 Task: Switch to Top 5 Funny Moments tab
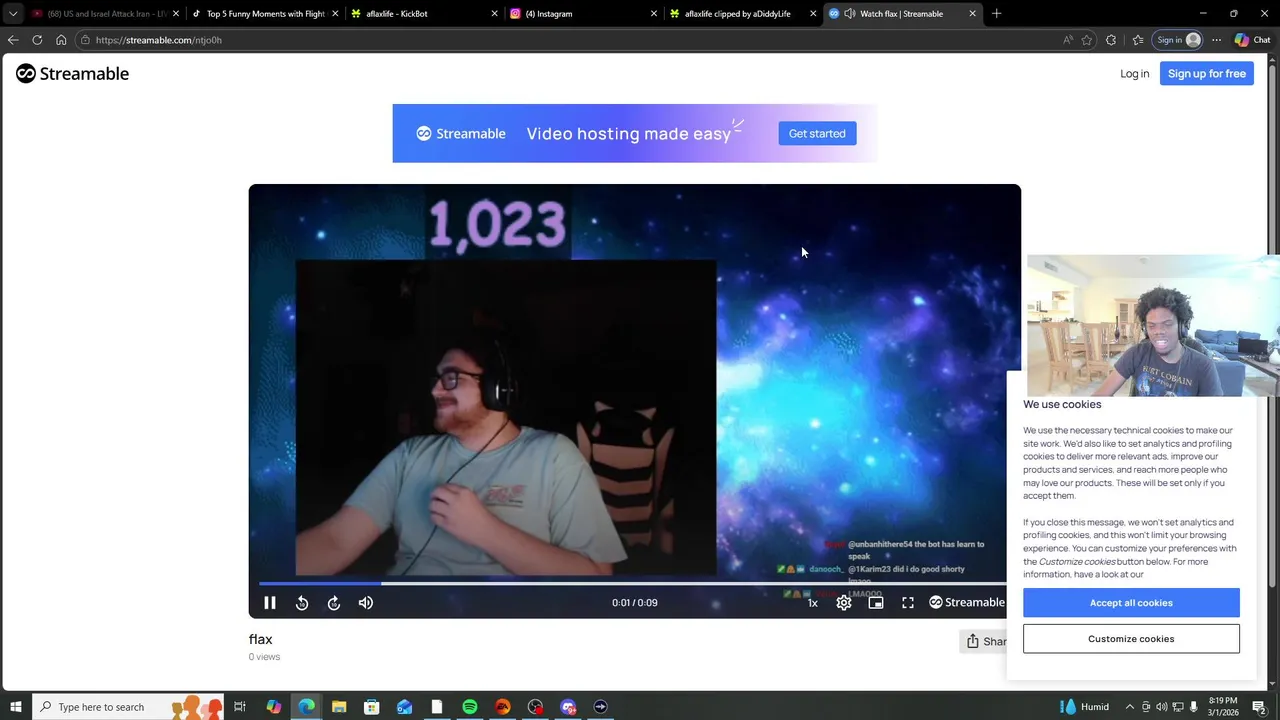pos(265,14)
